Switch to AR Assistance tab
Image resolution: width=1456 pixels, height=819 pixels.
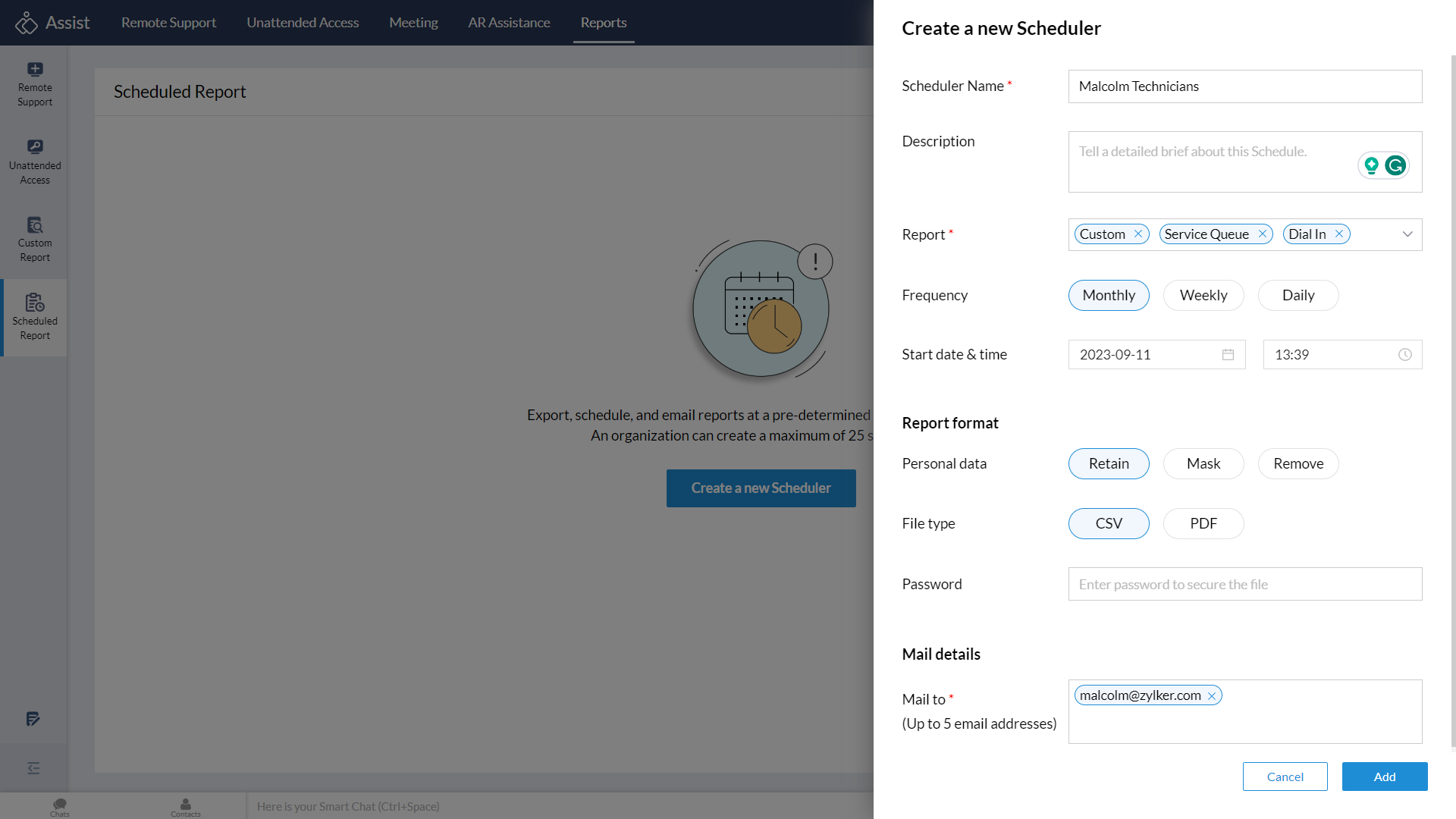point(509,23)
